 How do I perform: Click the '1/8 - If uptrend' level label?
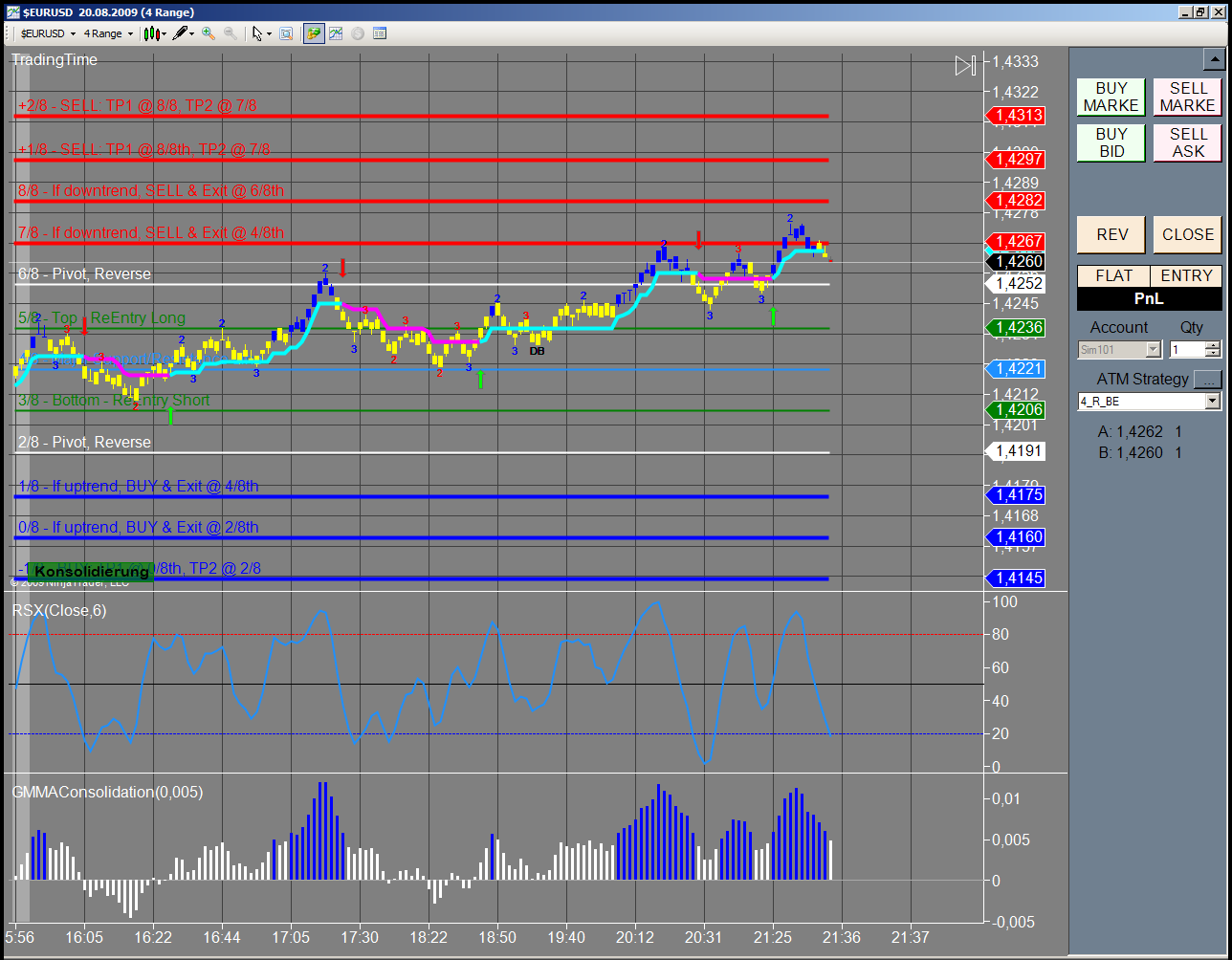[138, 486]
